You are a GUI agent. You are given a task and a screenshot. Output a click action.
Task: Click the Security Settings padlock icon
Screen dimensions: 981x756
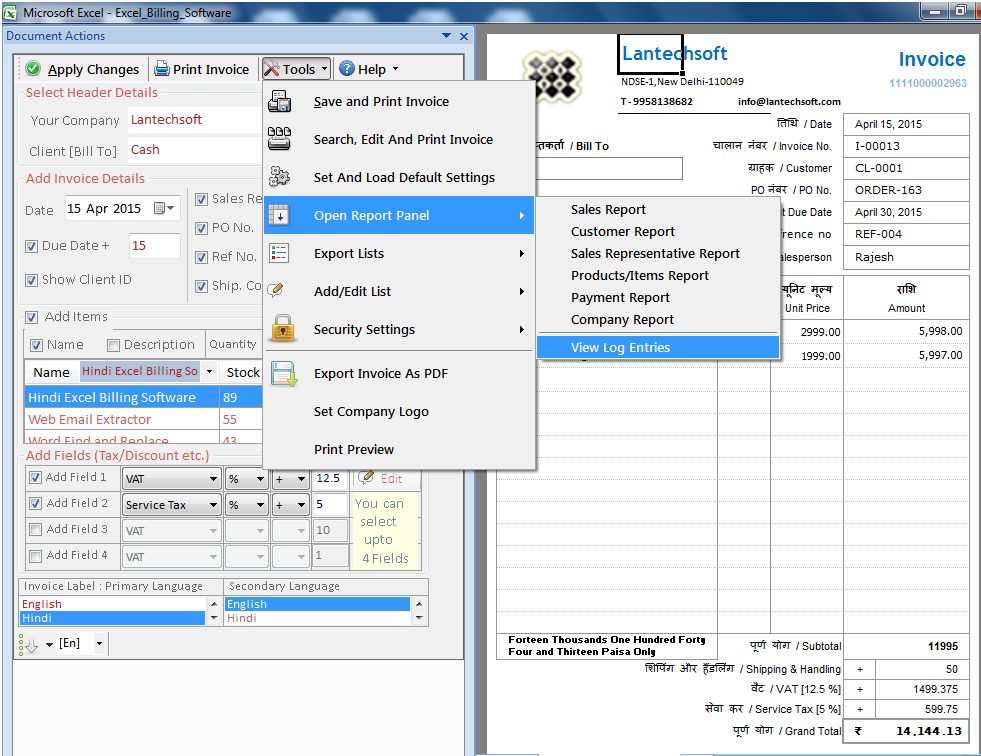click(283, 329)
